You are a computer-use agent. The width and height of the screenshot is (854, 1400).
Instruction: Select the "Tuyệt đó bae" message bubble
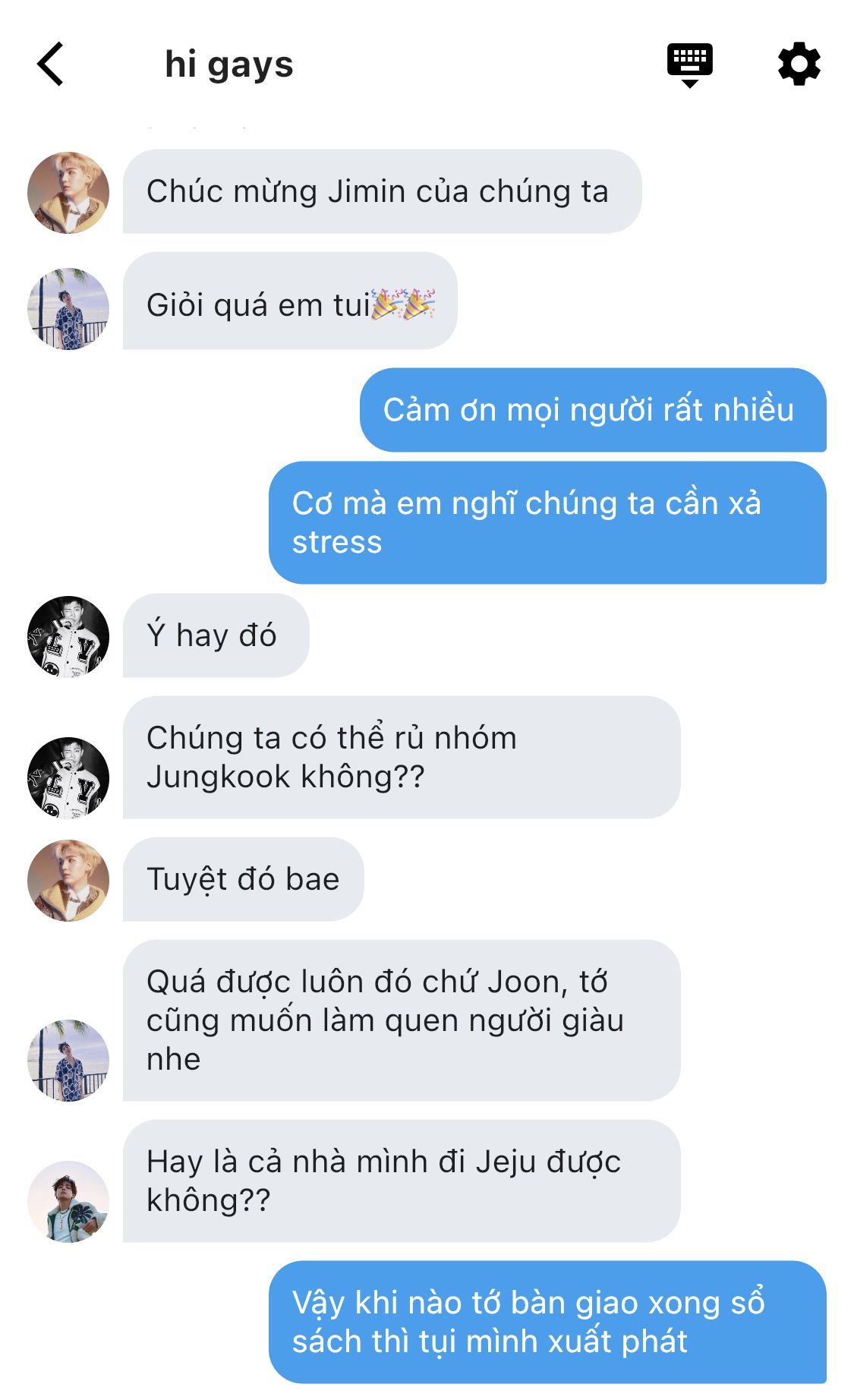(243, 879)
